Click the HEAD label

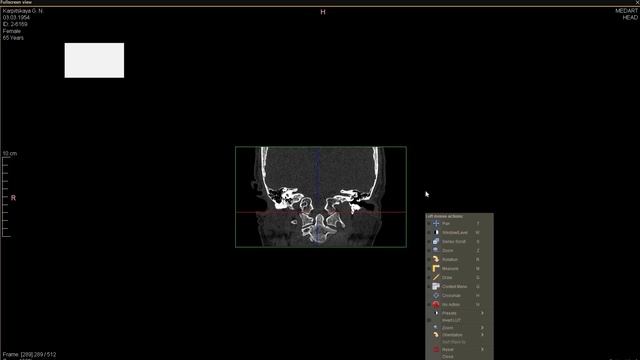click(630, 18)
